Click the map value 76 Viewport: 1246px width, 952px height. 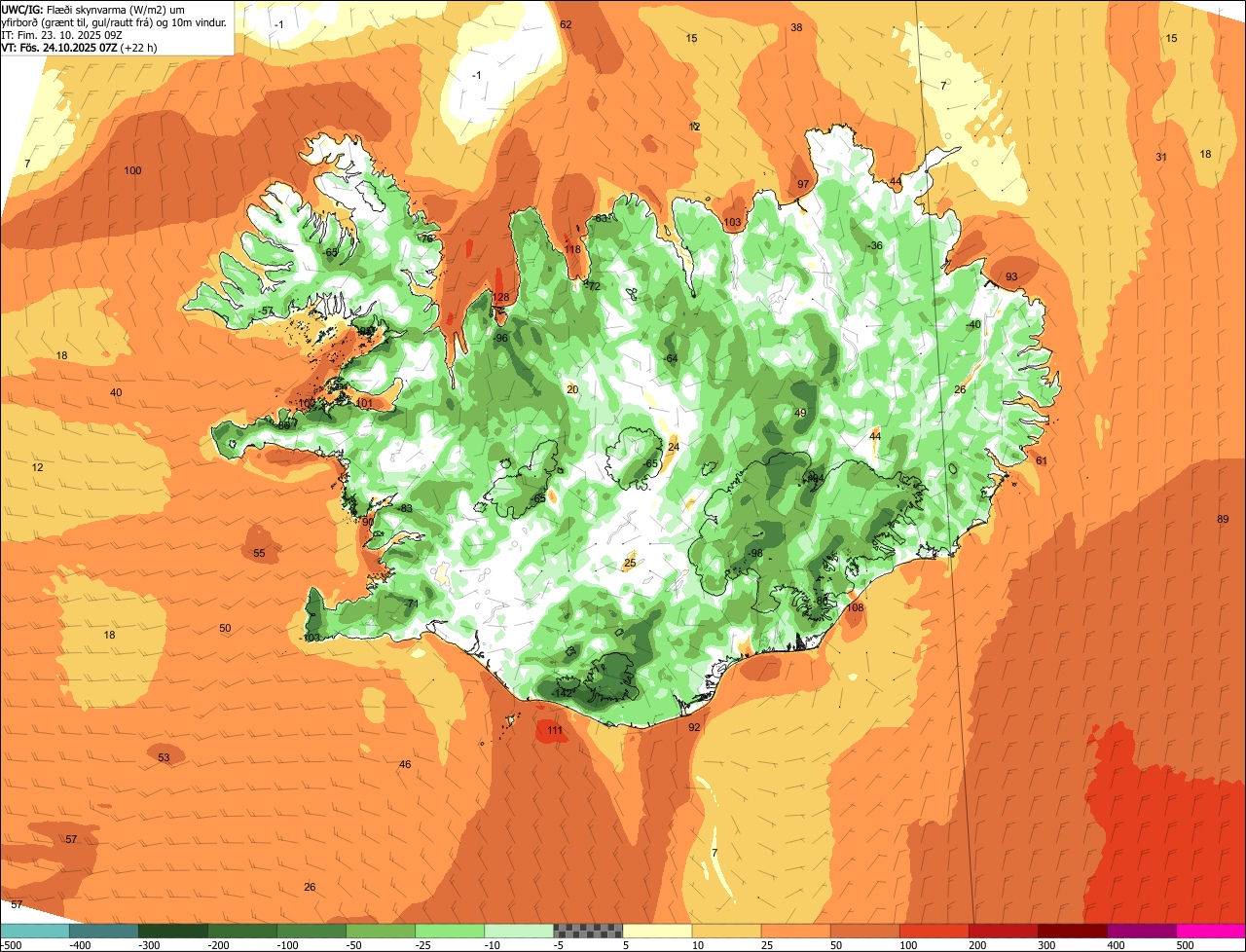pos(425,239)
